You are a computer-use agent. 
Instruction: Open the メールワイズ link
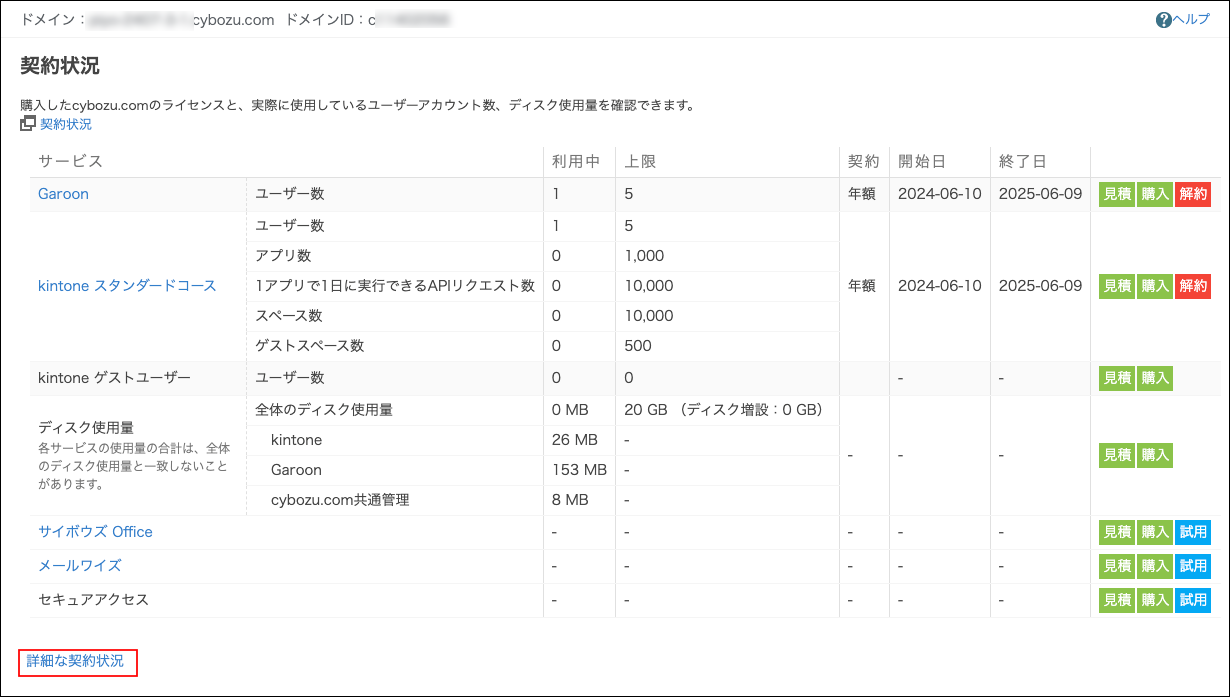pyautogui.click(x=79, y=566)
